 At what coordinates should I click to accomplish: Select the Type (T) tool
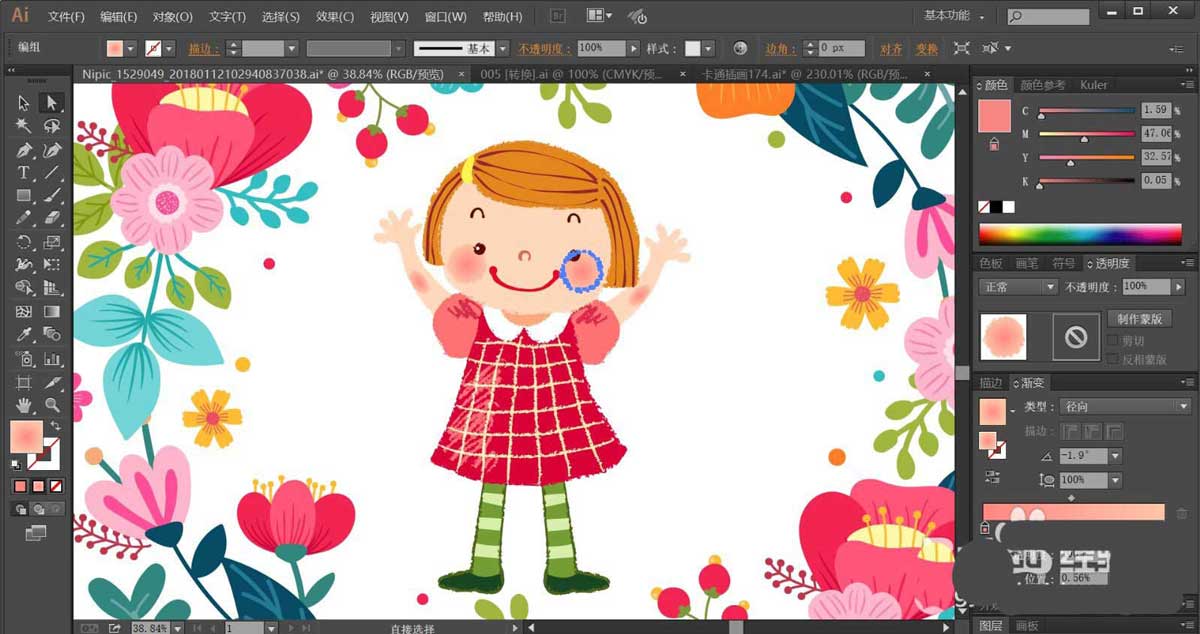[24, 173]
